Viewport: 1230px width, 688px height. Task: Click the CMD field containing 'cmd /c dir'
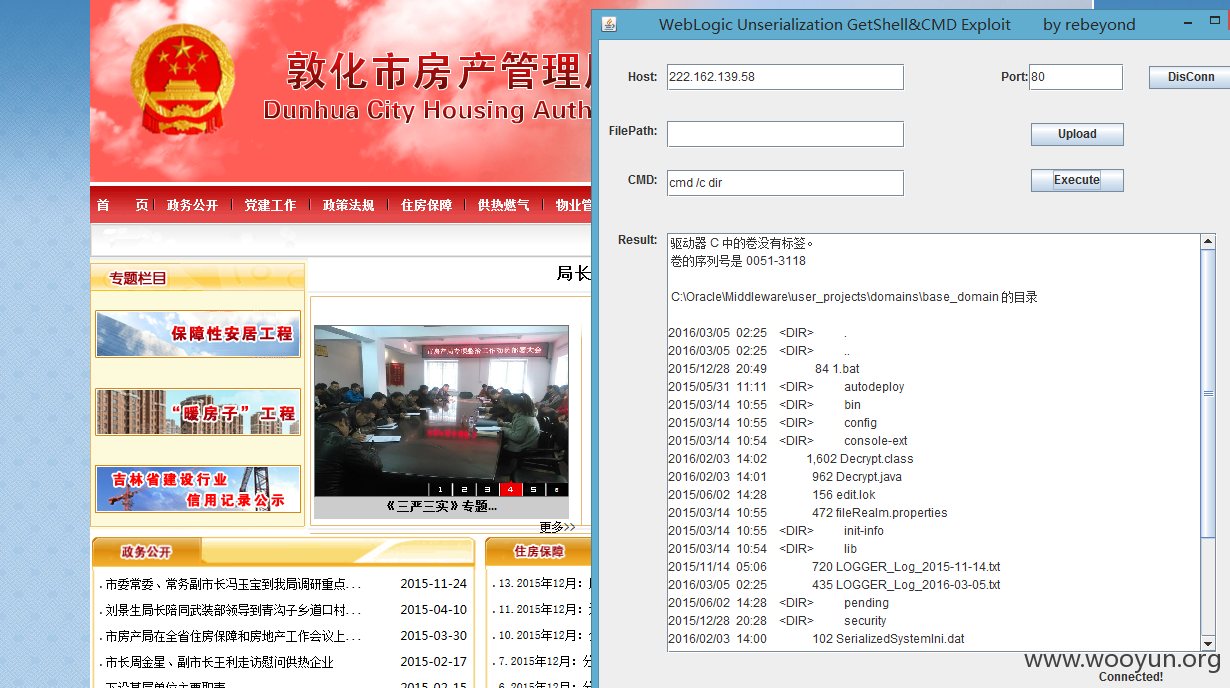pos(785,183)
